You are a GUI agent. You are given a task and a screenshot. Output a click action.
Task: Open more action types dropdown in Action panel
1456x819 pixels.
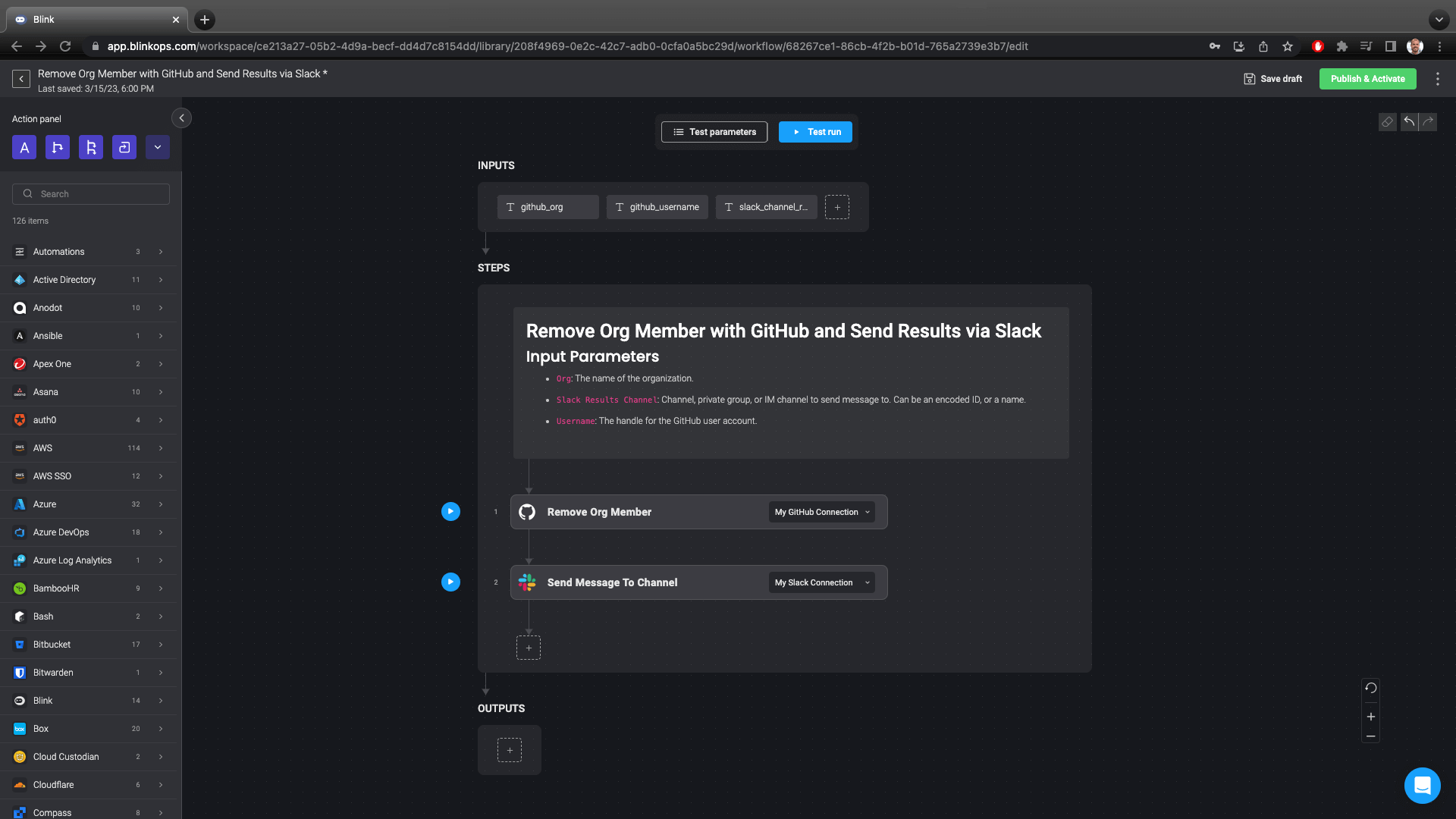[x=158, y=147]
